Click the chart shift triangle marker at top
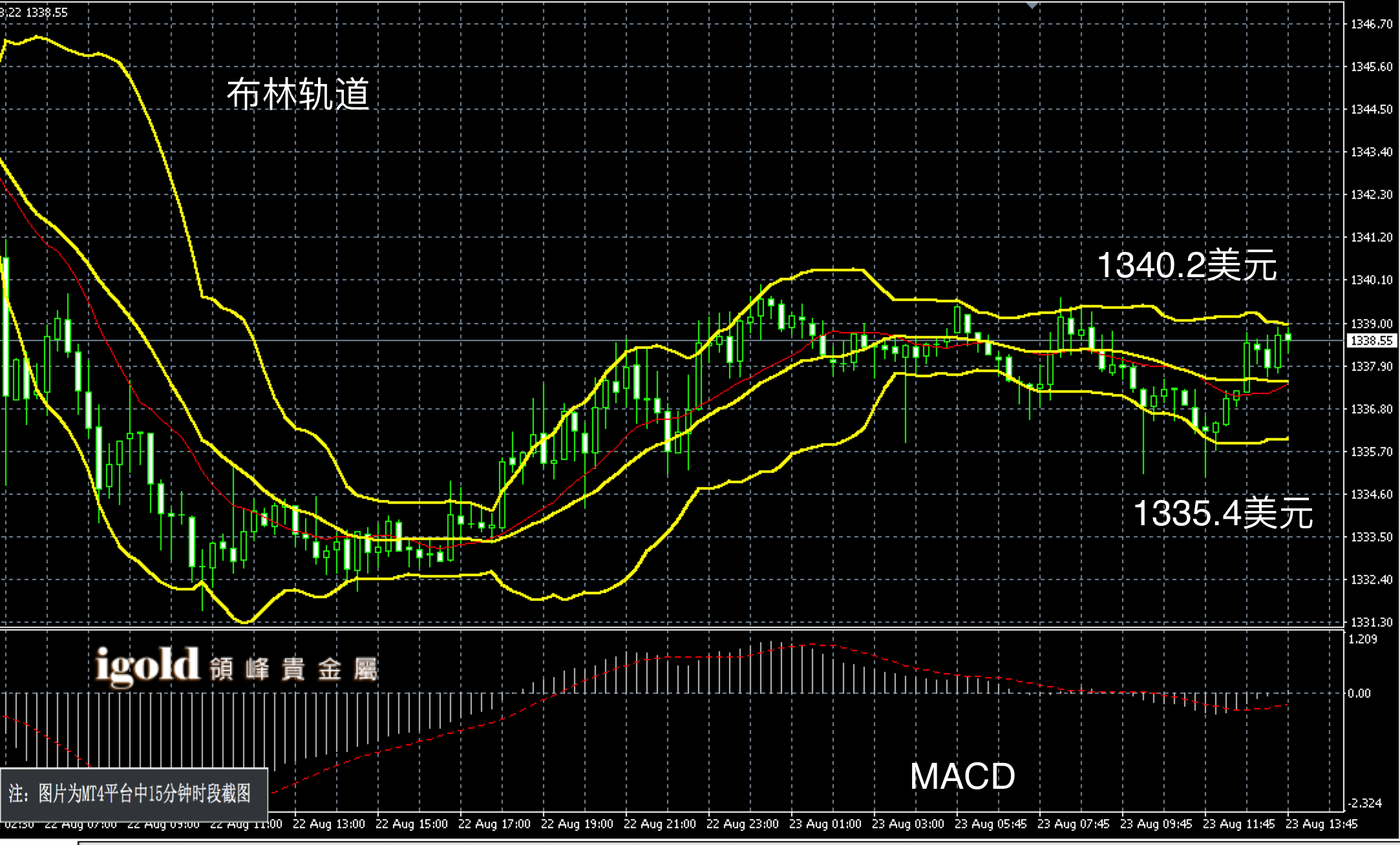Viewport: 1400px width, 845px height. click(1032, 5)
